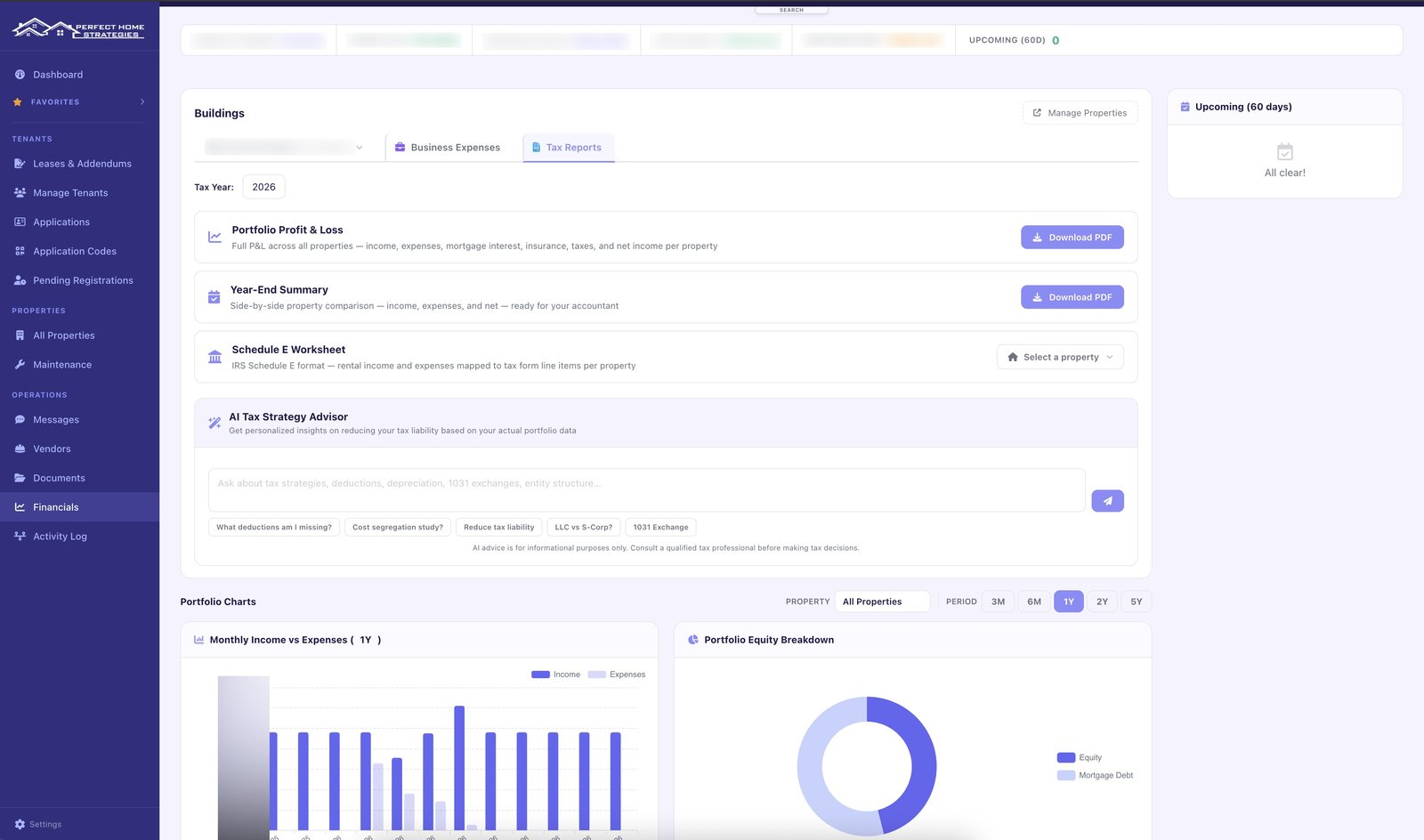The height and width of the screenshot is (840, 1424).
Task: Open the Documents folder icon
Action: click(x=20, y=479)
